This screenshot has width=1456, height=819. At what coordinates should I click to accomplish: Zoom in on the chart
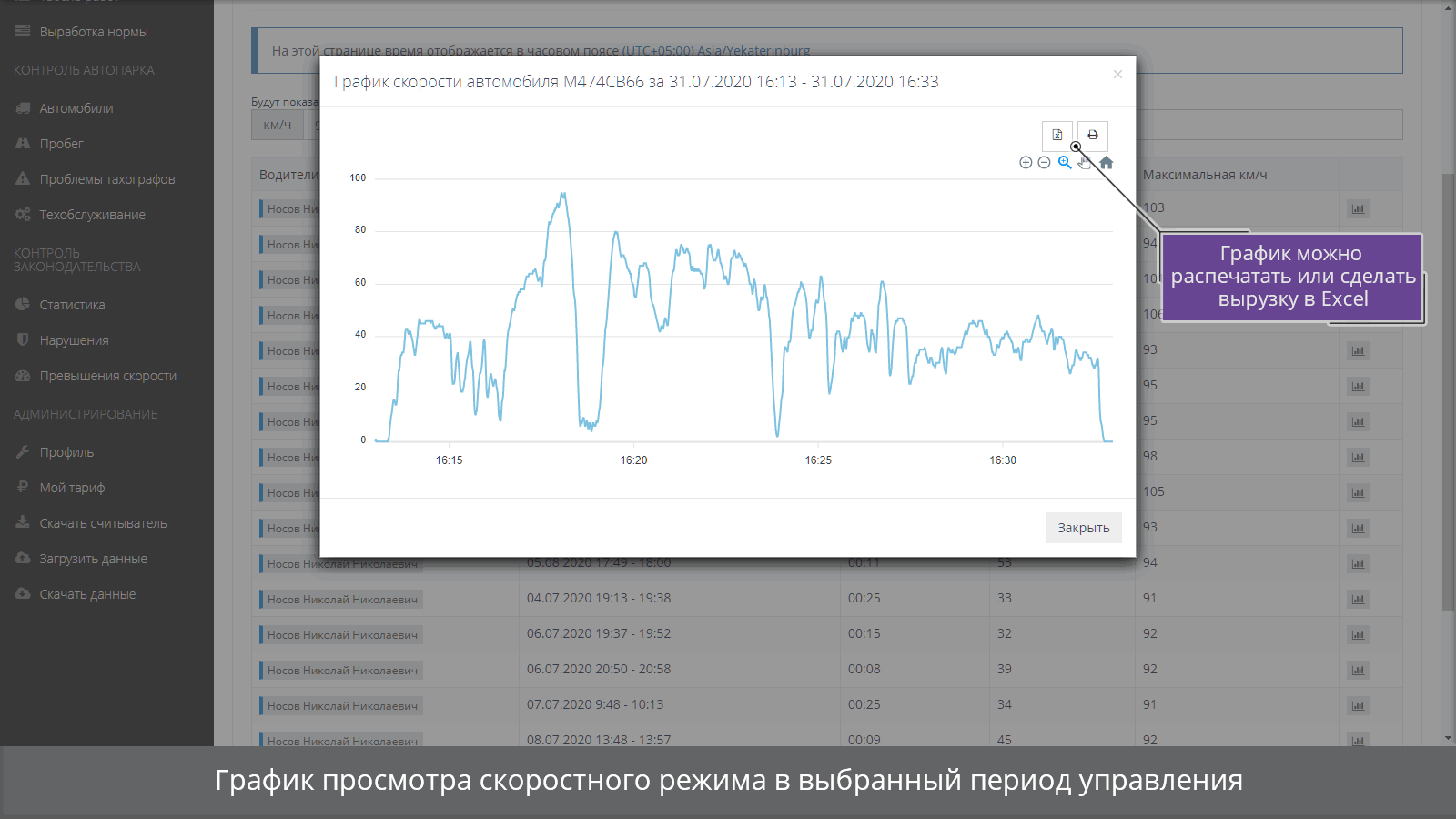click(1026, 163)
